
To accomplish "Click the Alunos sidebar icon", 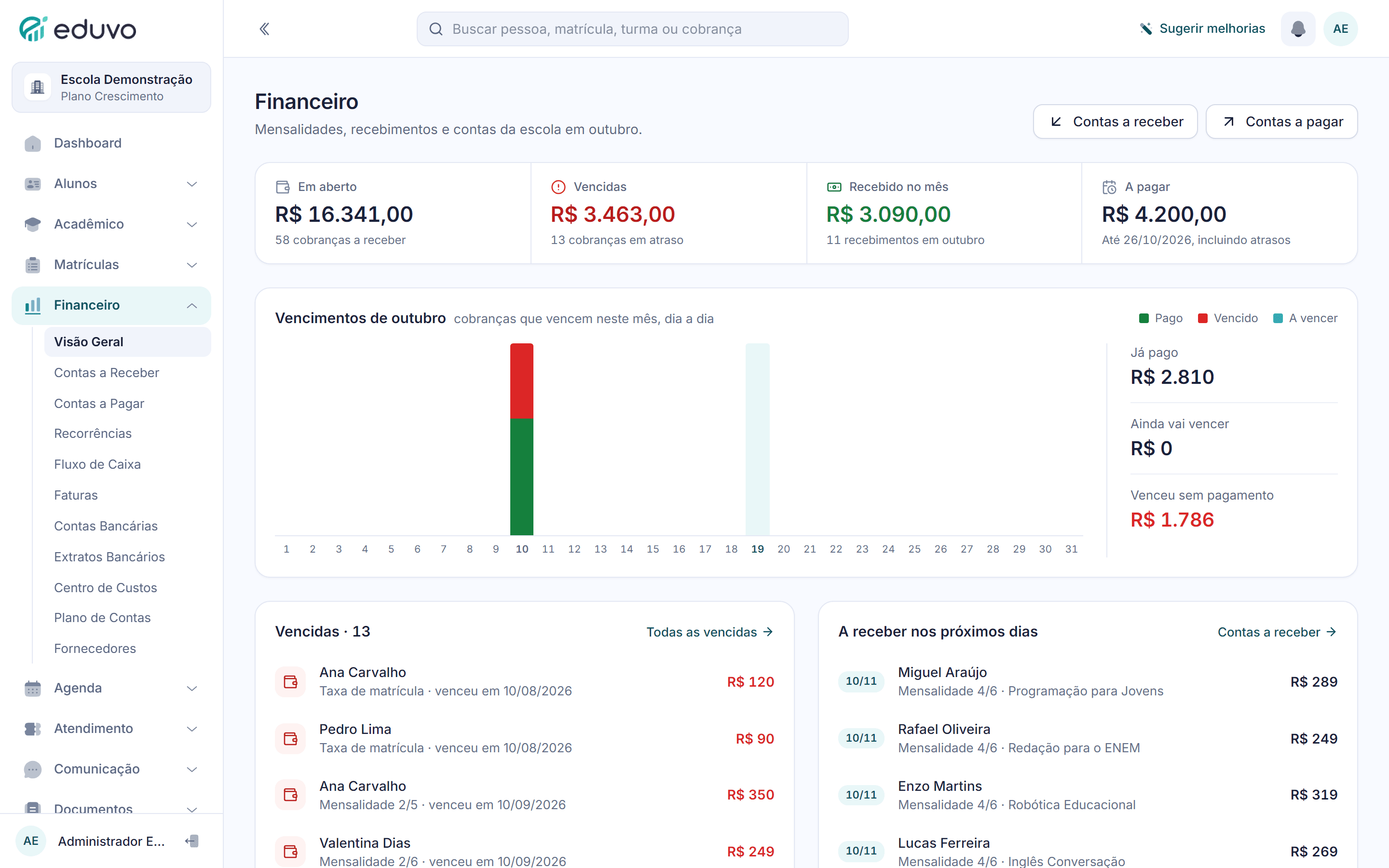I will coord(33,184).
